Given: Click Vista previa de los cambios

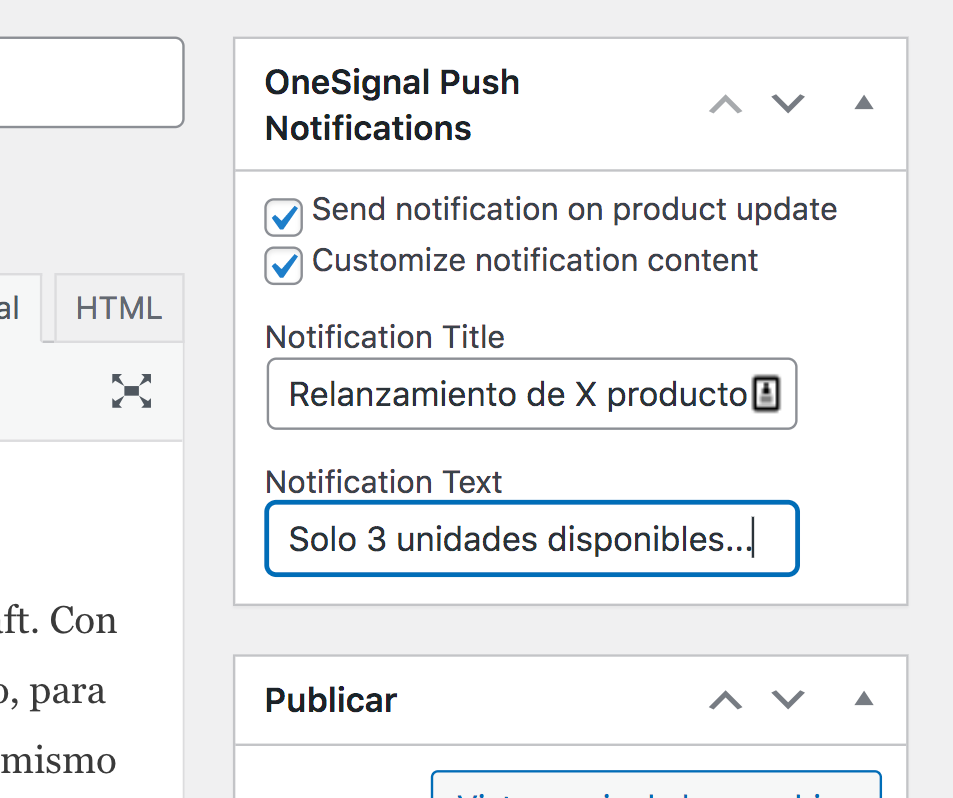Looking at the screenshot, I should (655, 790).
